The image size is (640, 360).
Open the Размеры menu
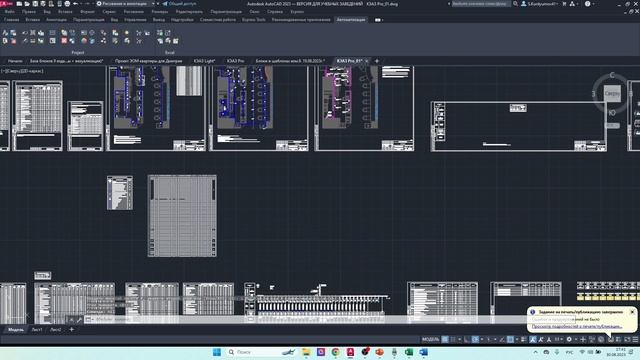coord(160,12)
